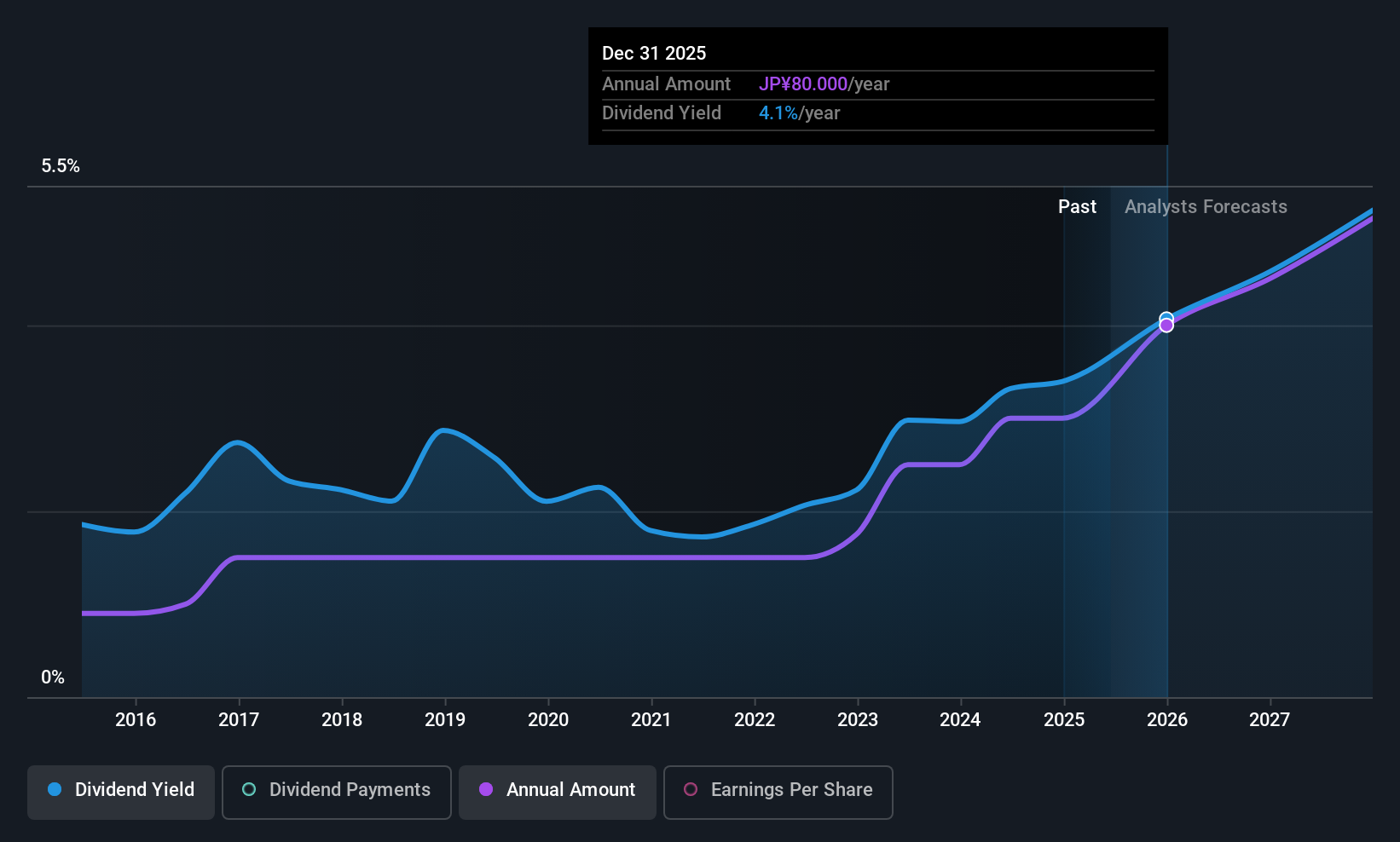Click the 2019 x-axis label
Viewport: 1400px width, 842px height.
coord(445,720)
